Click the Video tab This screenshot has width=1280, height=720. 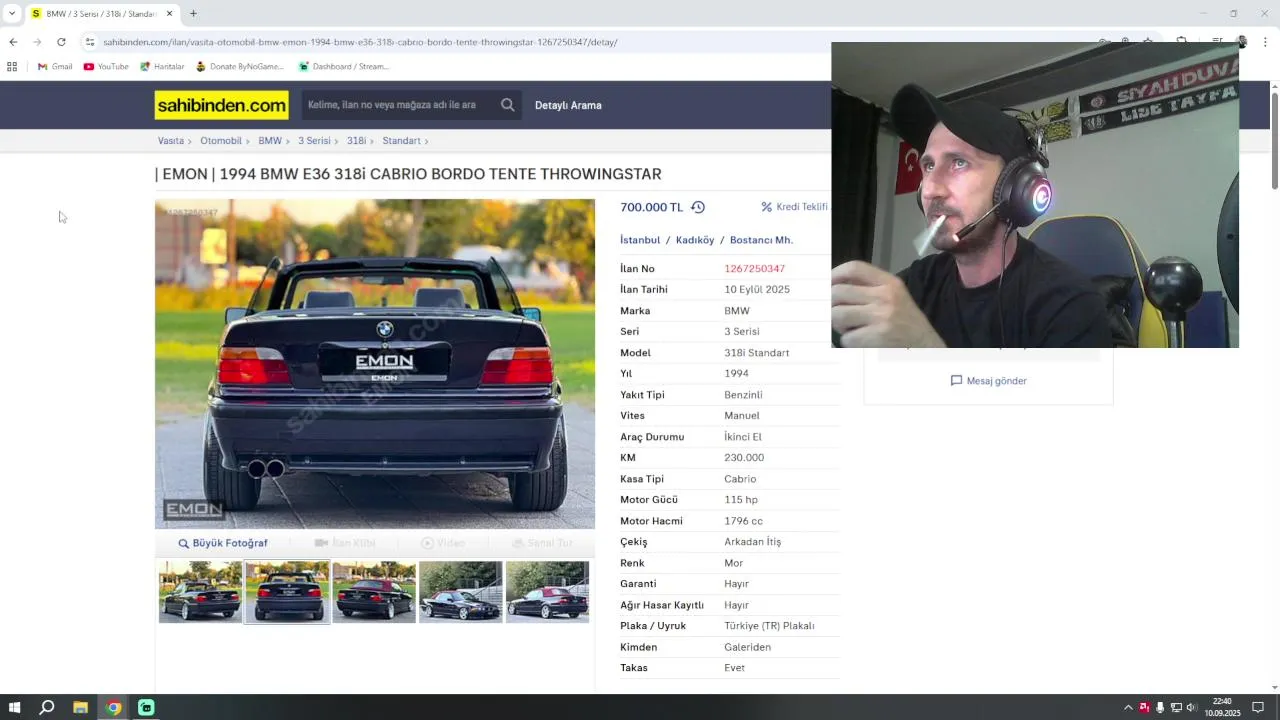coord(443,543)
